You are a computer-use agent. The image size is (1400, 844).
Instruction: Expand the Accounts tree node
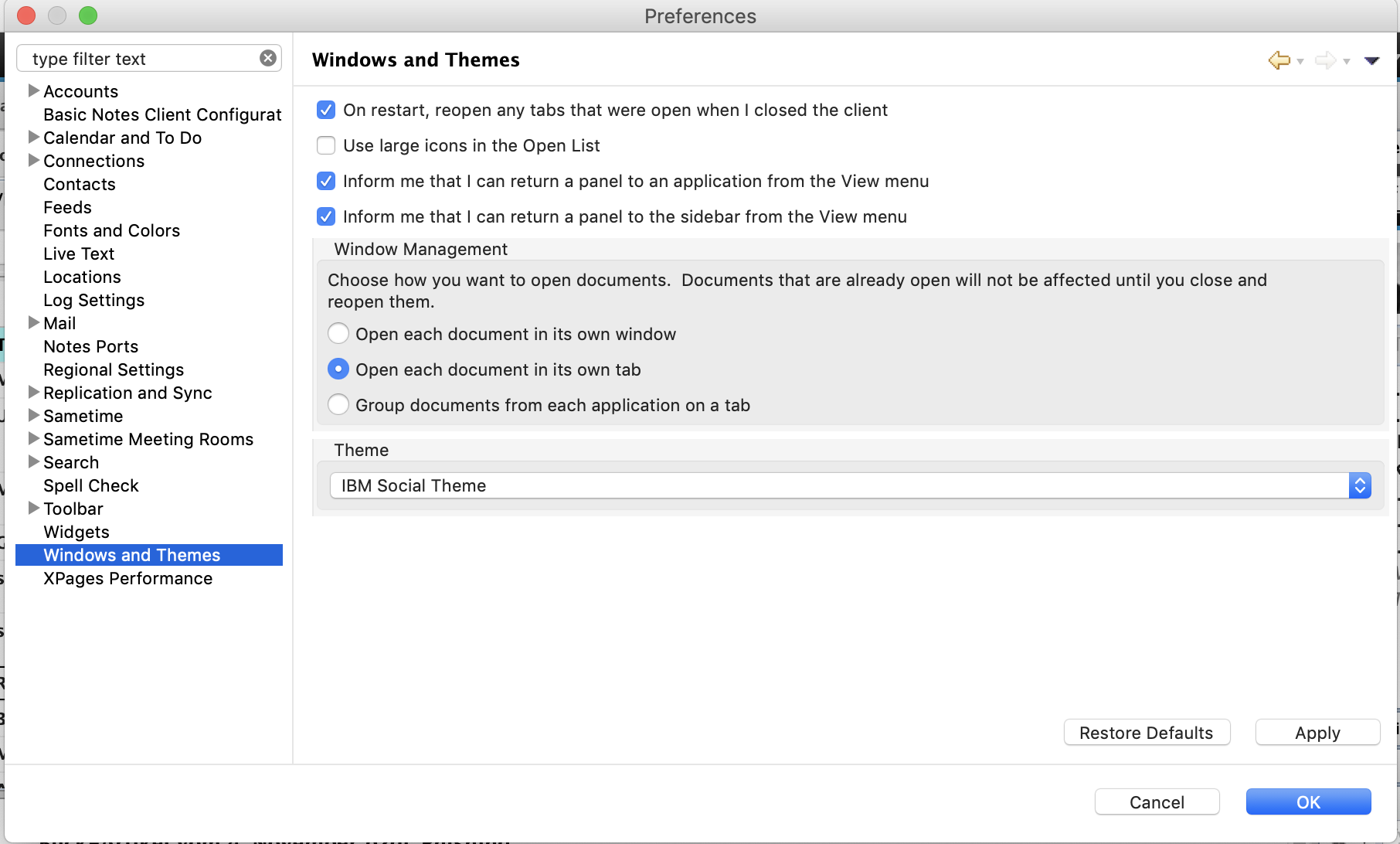point(33,91)
